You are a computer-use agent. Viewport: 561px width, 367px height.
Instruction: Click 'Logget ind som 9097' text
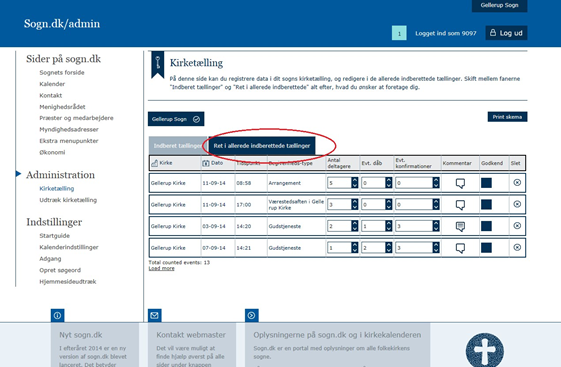click(445, 33)
